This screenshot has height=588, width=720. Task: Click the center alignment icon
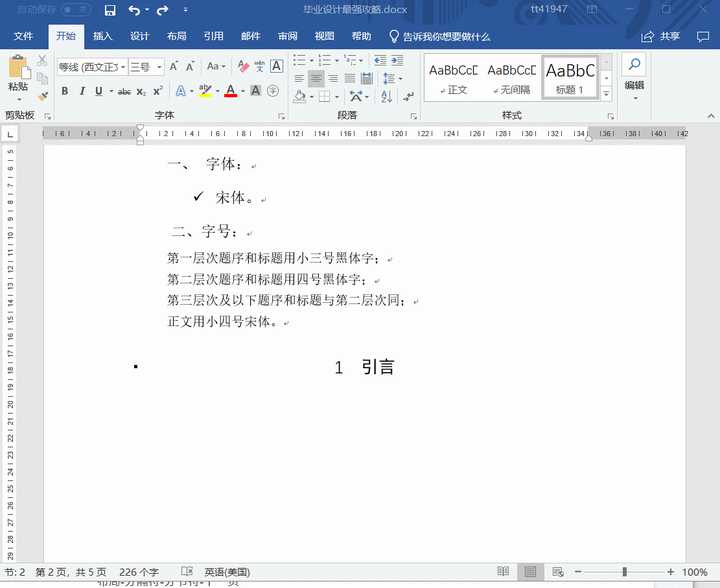316,78
